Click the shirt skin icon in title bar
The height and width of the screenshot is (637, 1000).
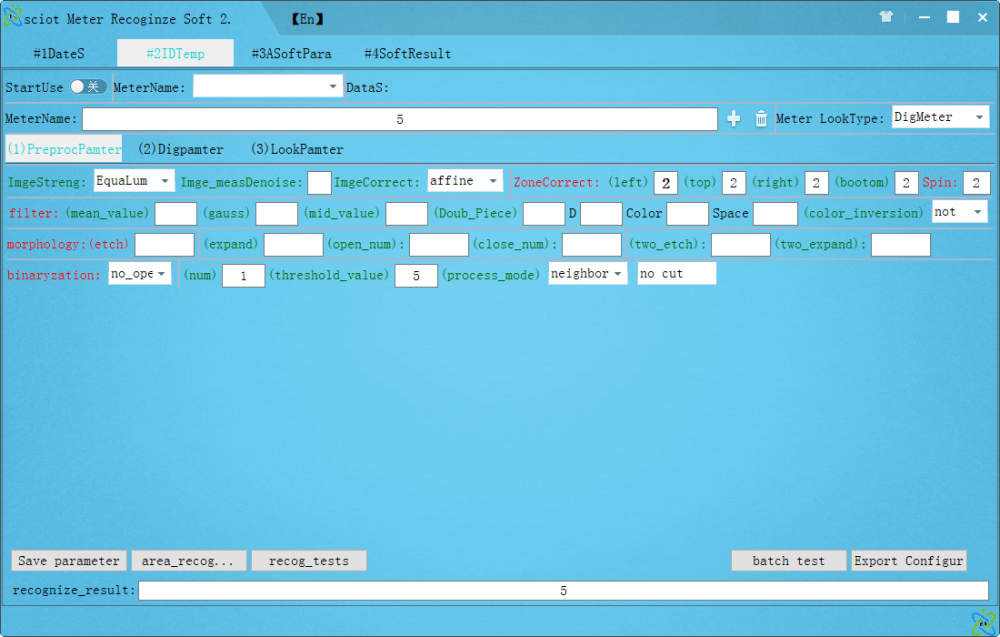pyautogui.click(x=886, y=17)
